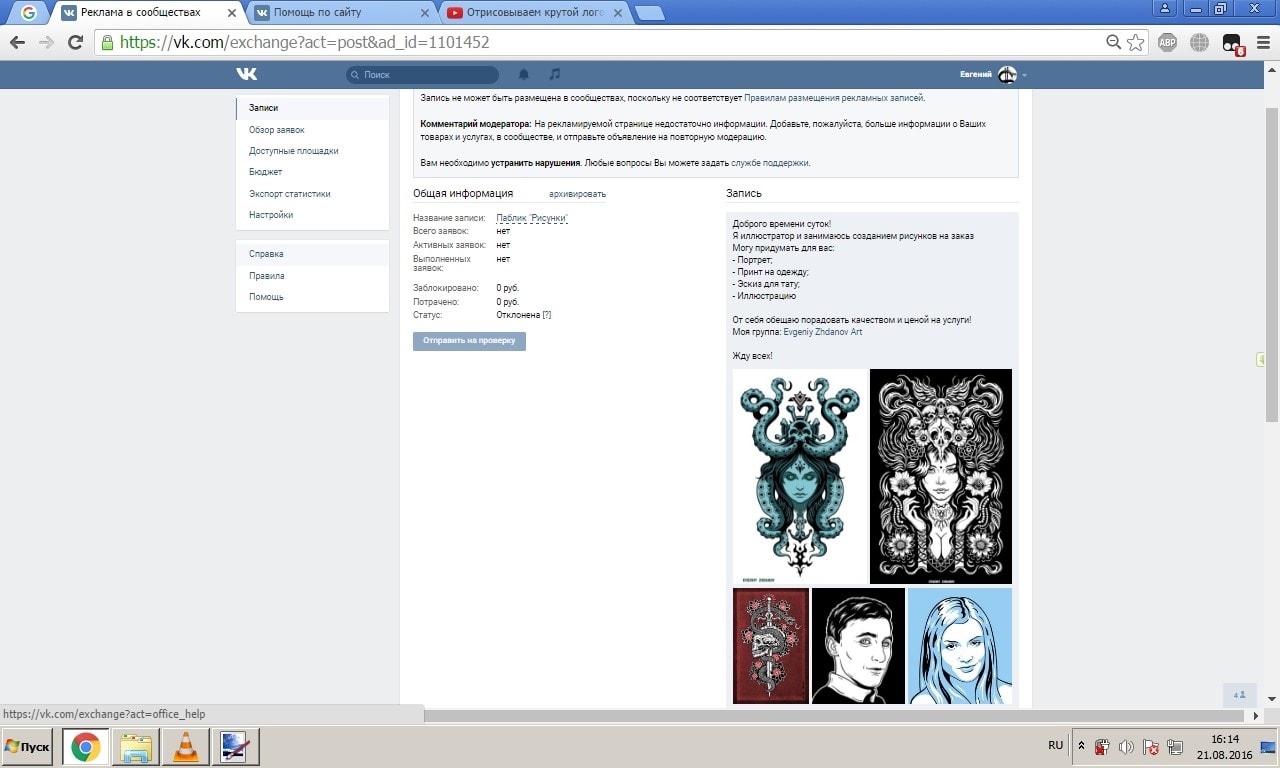
Task: Open the 'Evgeniy Zhdanov Art' group link
Action: (x=823, y=332)
